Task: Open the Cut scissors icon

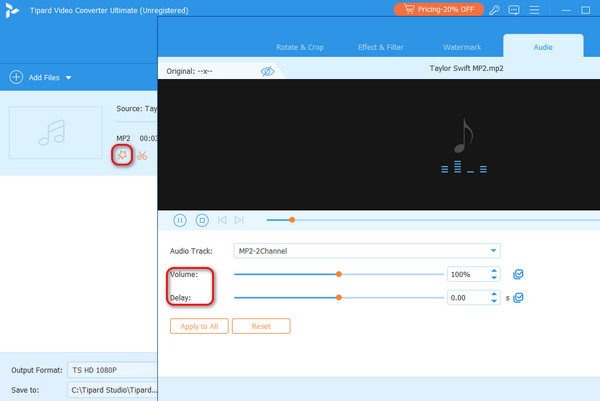Action: point(142,155)
